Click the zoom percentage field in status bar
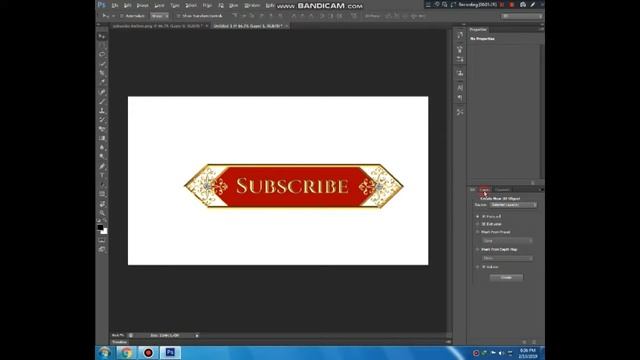 point(118,336)
